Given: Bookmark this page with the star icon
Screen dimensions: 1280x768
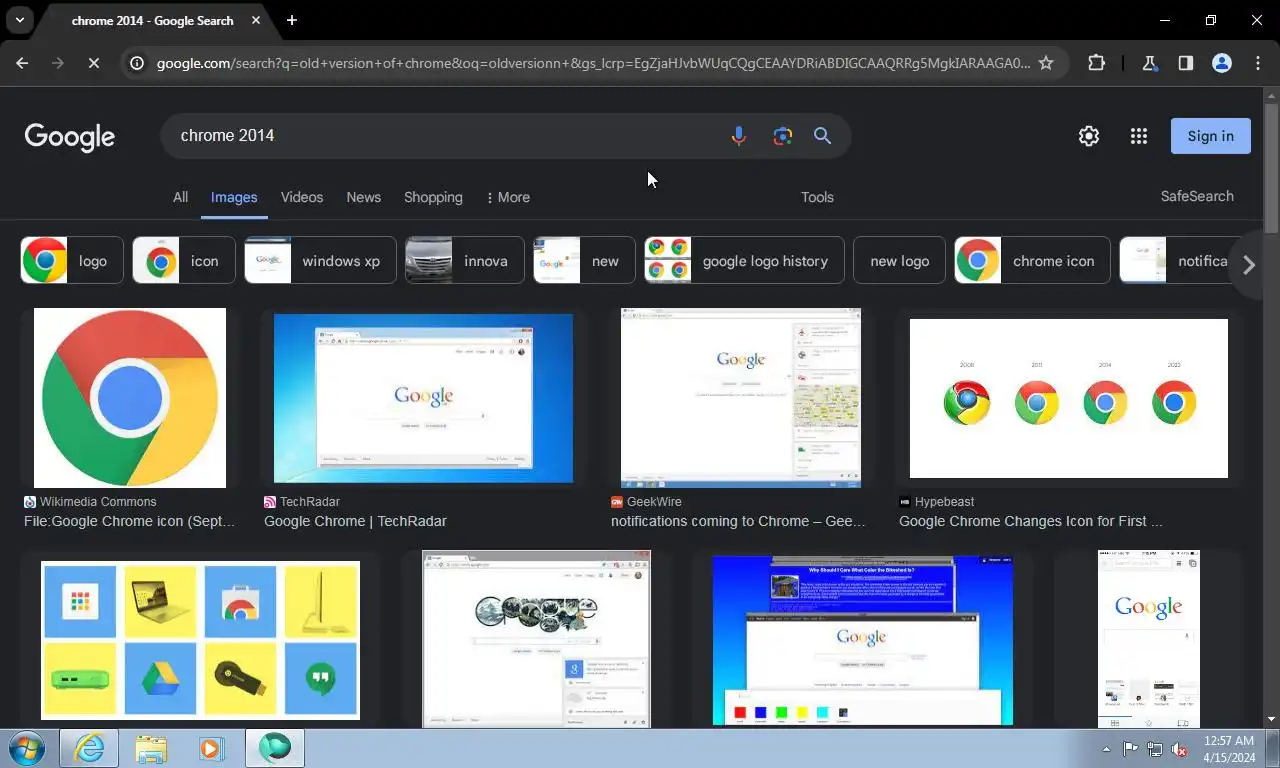Looking at the screenshot, I should point(1046,63).
